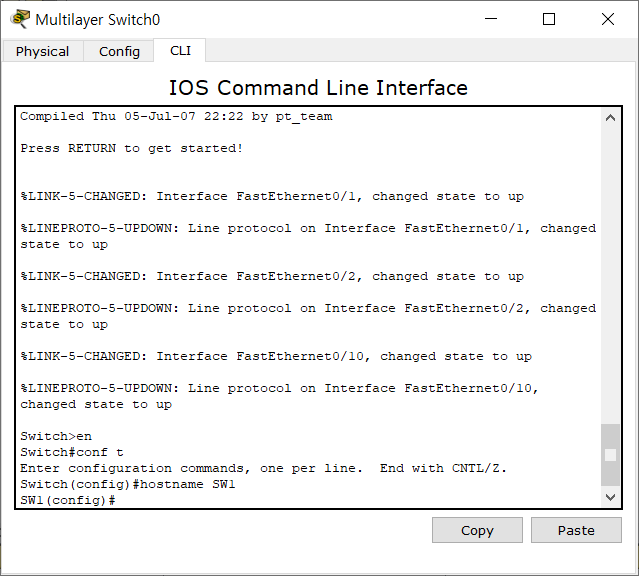Image resolution: width=639 pixels, height=576 pixels.
Task: Click the Copy button
Action: (x=477, y=530)
